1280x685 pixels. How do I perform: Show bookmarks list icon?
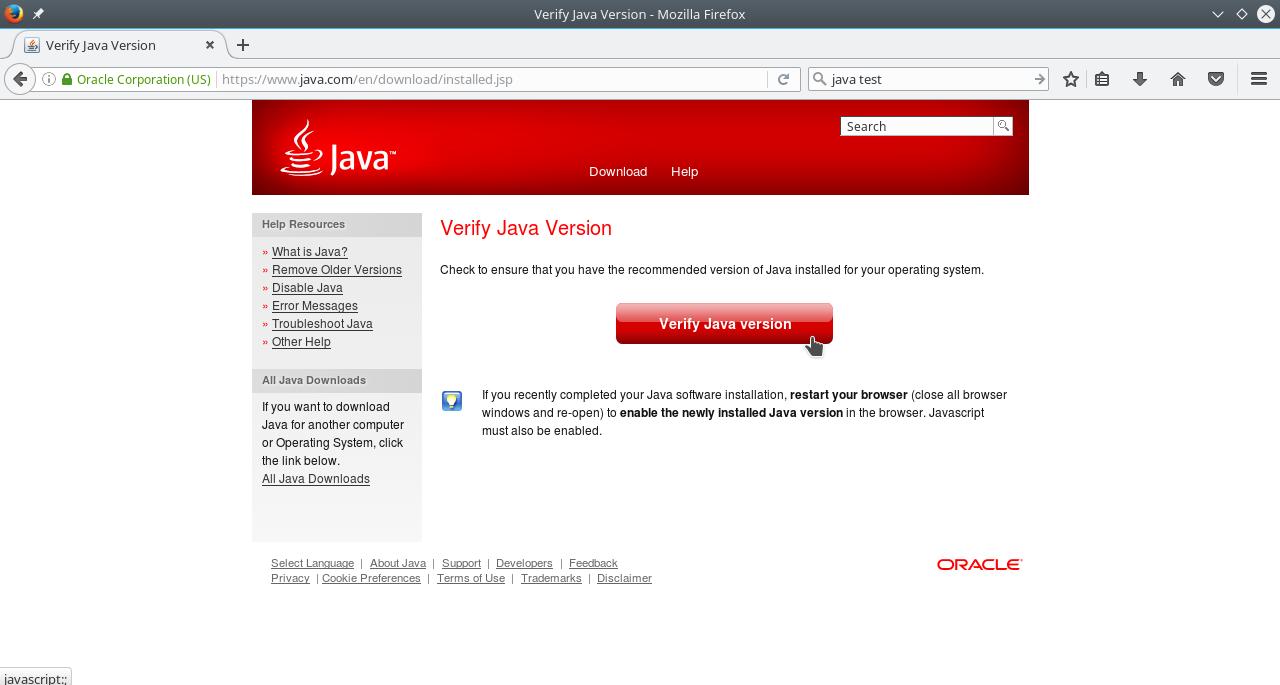click(x=1102, y=79)
